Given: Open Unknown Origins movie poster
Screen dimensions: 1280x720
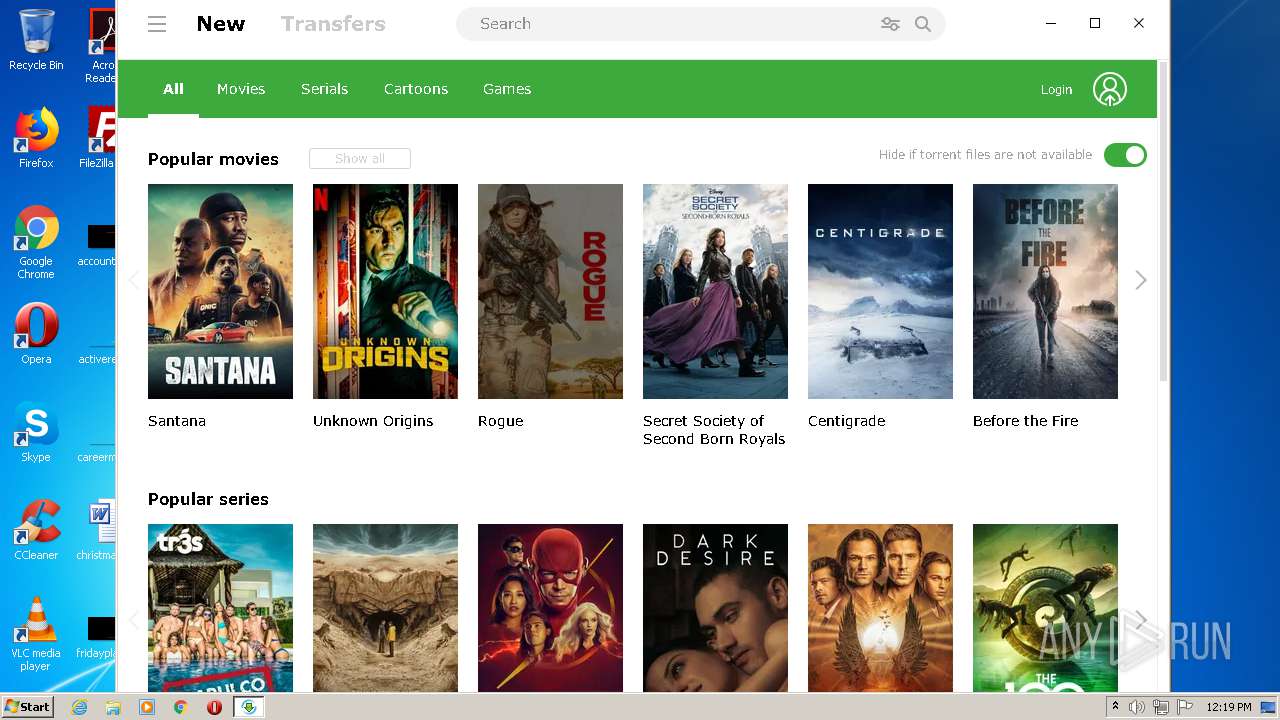Looking at the screenshot, I should click(x=385, y=291).
